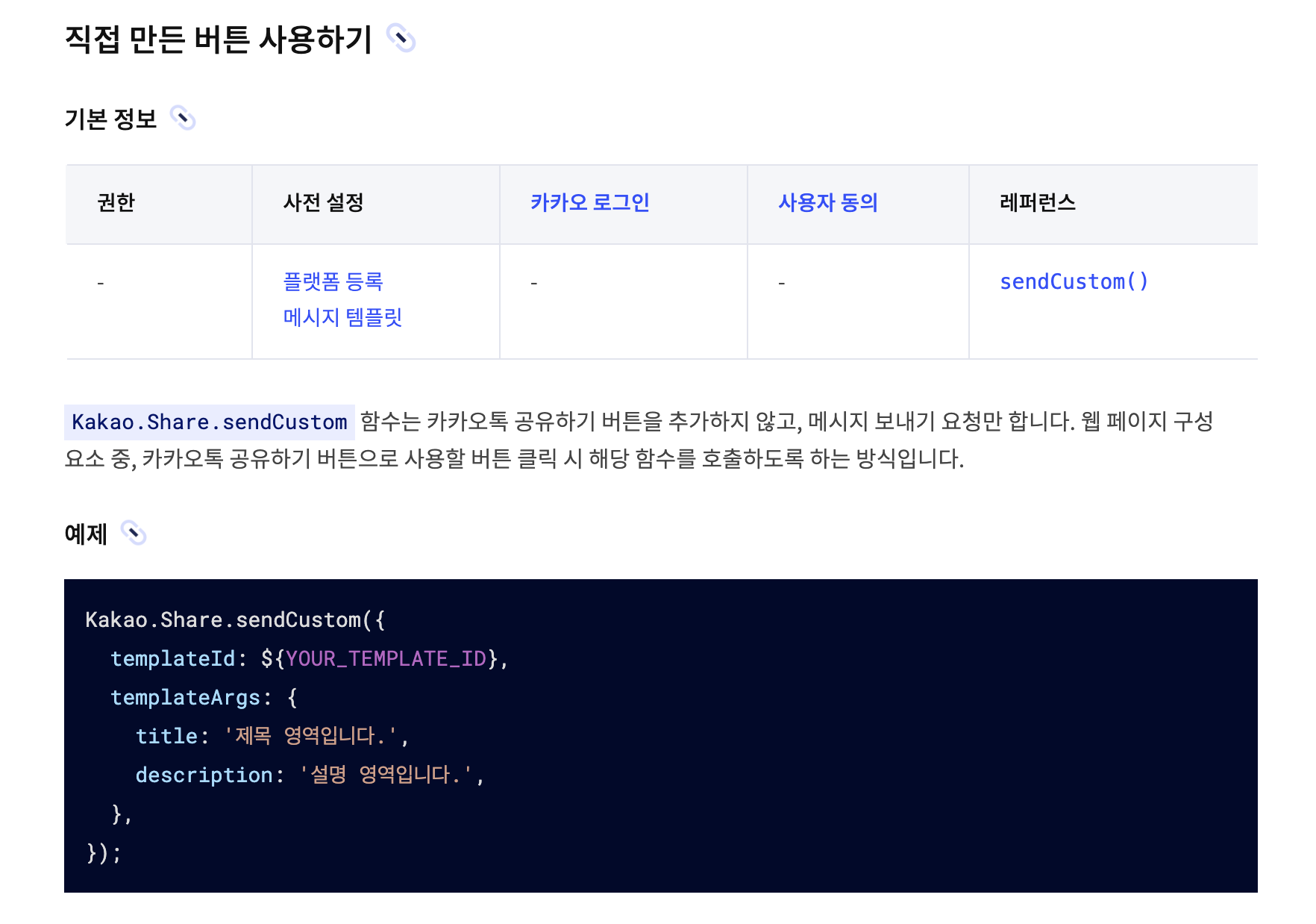This screenshot has height=924, width=1316.
Task: Click the title key in code block
Action: pyautogui.click(x=166, y=736)
